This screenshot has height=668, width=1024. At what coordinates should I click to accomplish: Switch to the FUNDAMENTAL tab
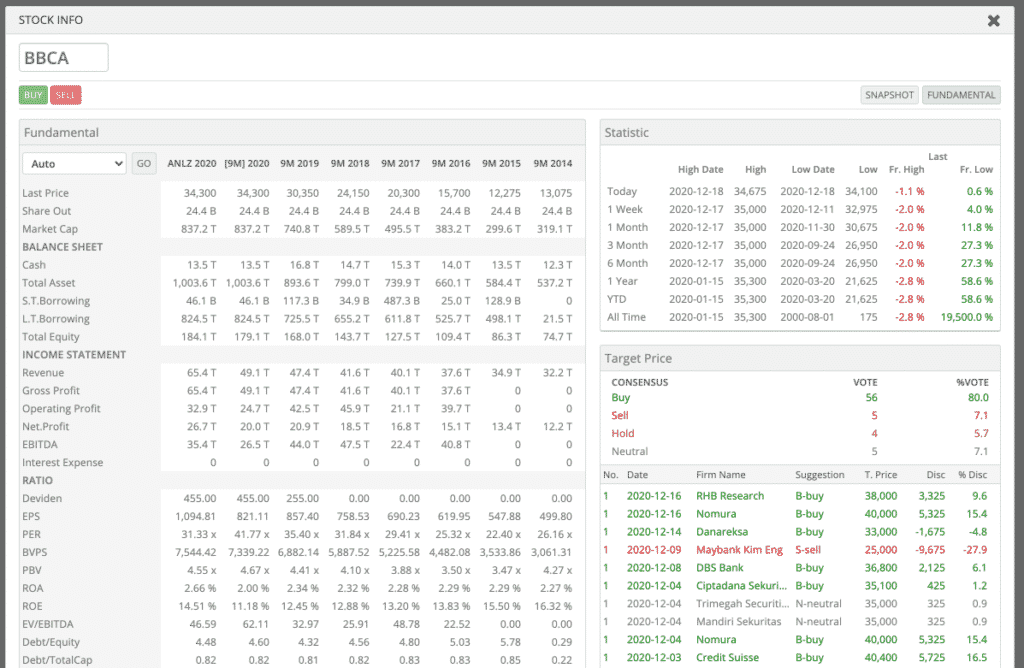coord(960,95)
